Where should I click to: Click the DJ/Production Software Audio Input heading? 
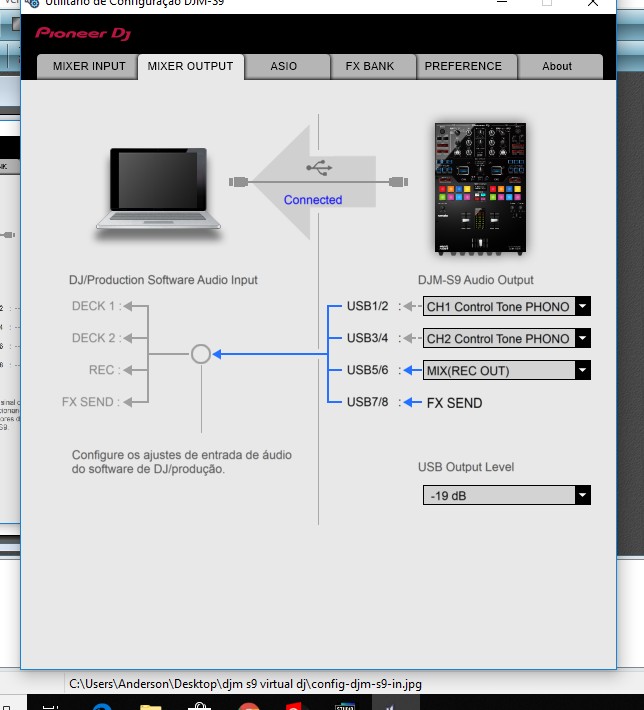coord(163,280)
